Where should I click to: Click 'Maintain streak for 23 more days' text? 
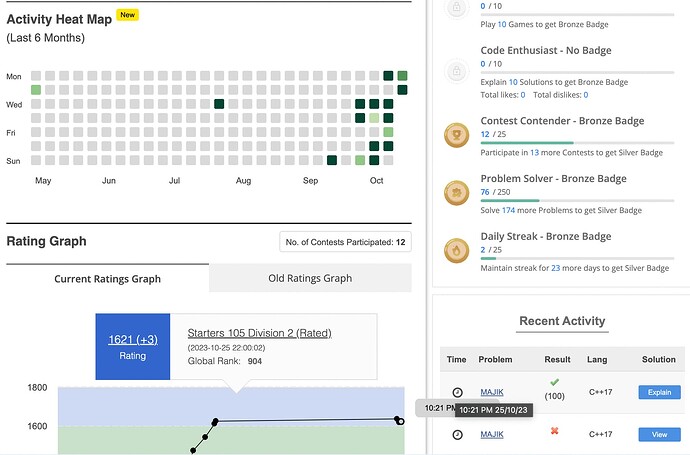[575, 268]
